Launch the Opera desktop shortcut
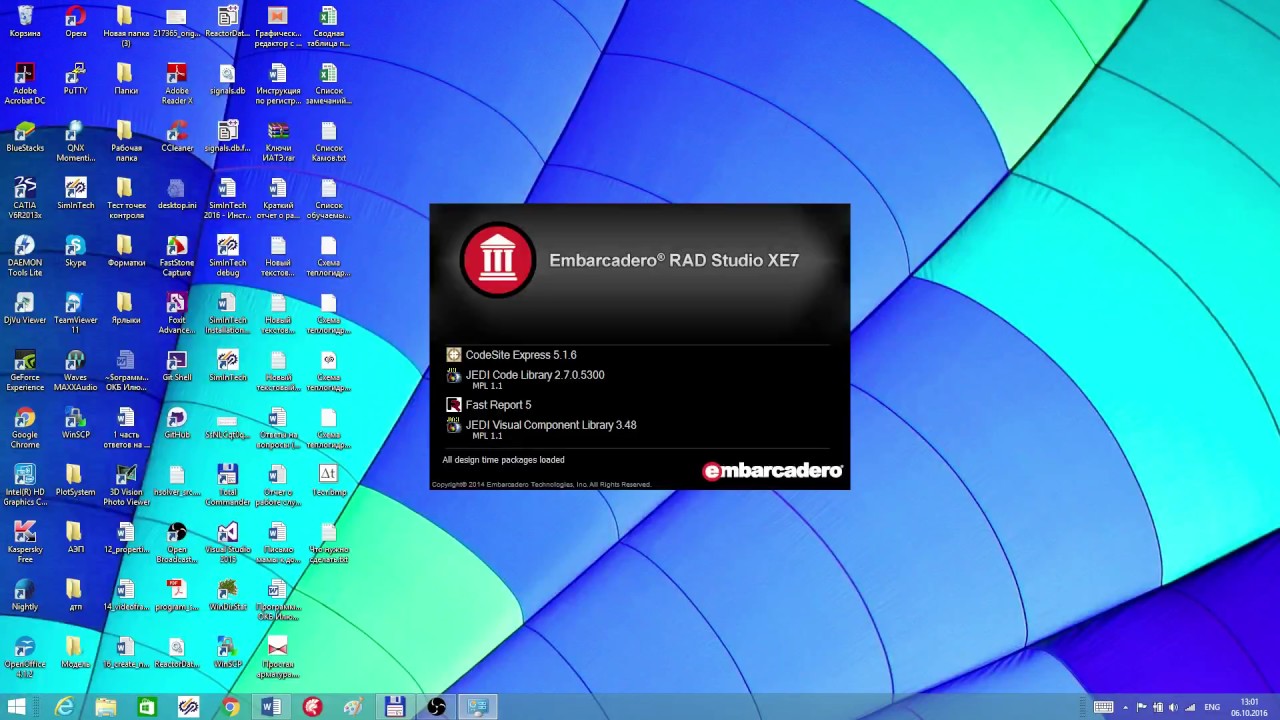1280x720 pixels. point(76,22)
